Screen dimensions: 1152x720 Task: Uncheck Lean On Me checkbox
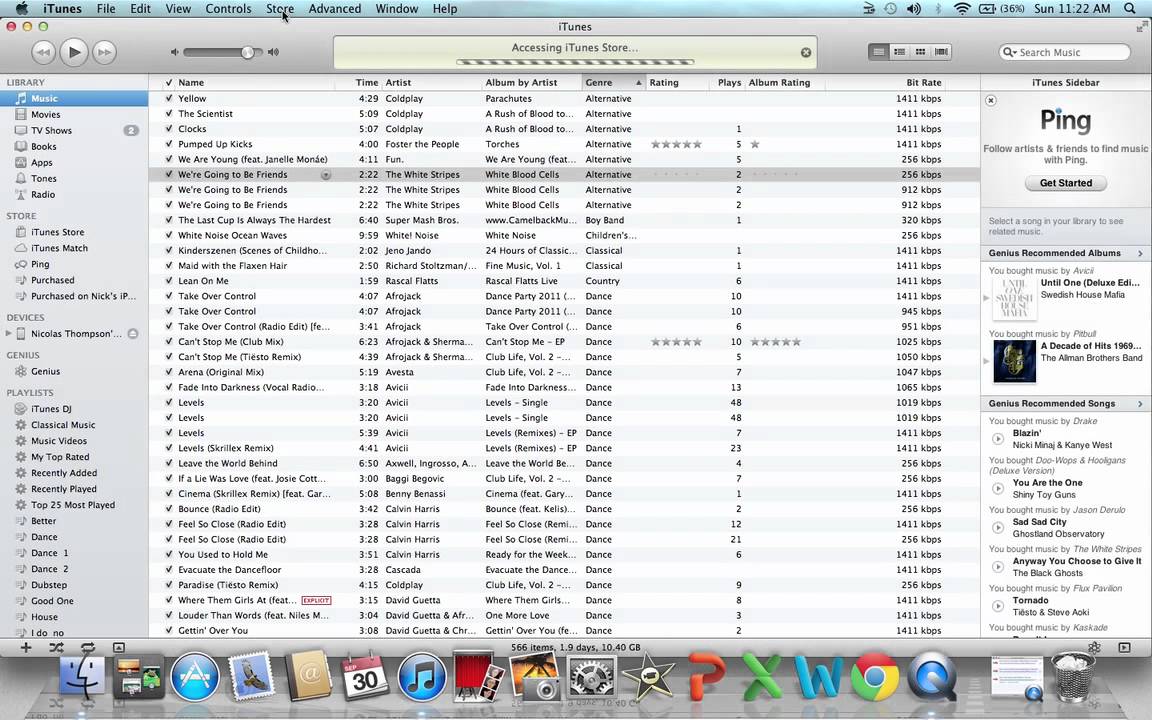pyautogui.click(x=169, y=281)
